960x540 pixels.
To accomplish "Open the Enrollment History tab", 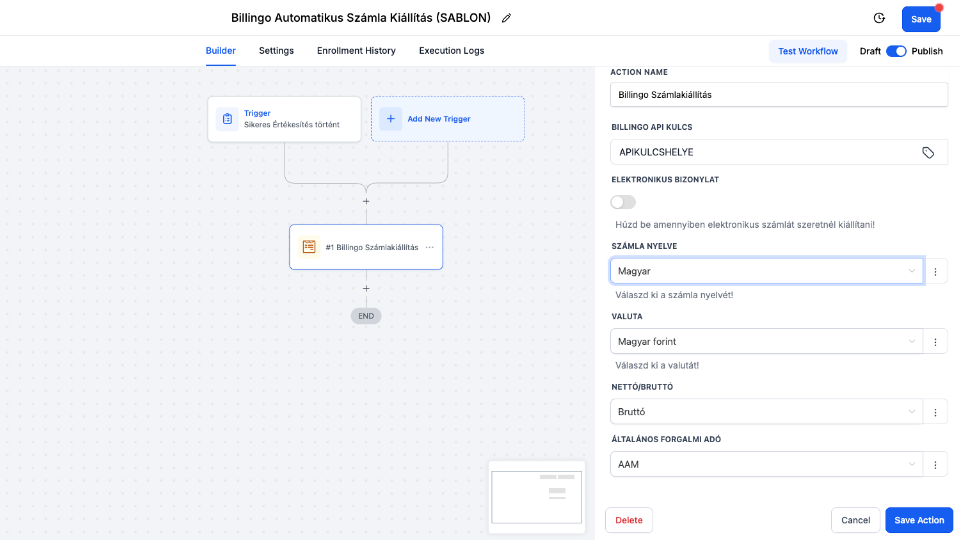I will (356, 51).
